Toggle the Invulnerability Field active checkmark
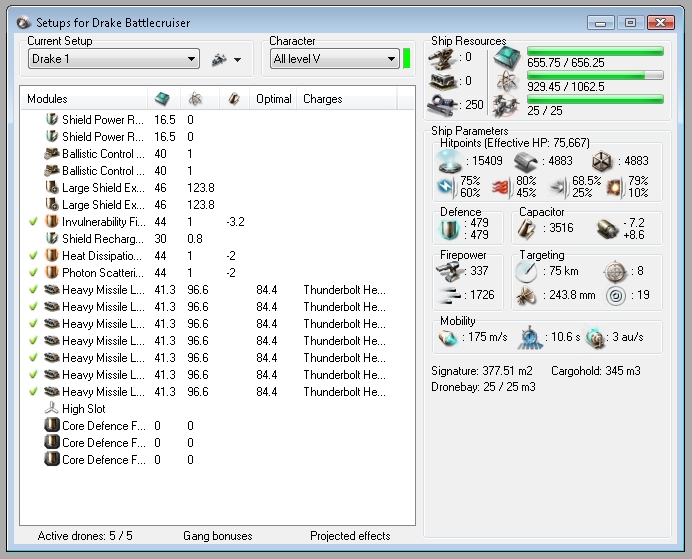The width and height of the screenshot is (692, 559). 33,221
